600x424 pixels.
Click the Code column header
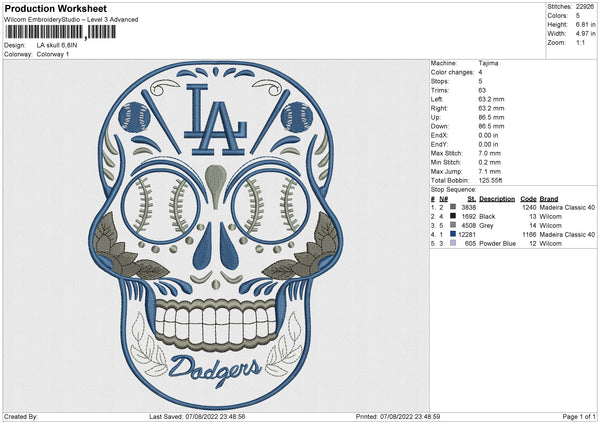coord(528,198)
